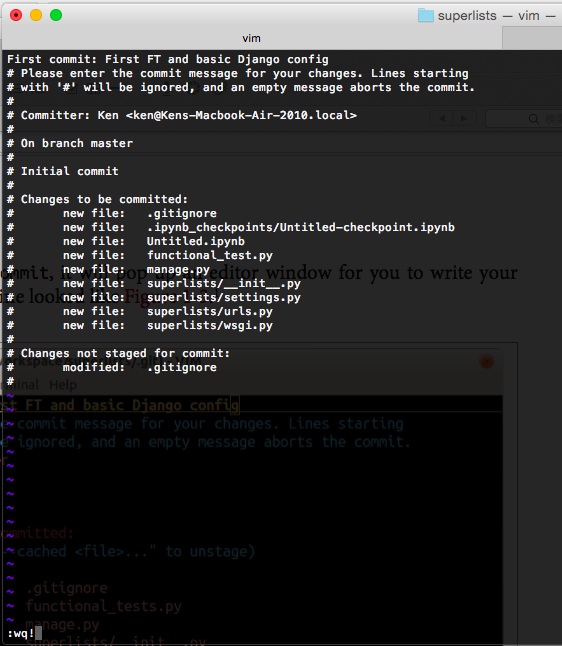
Task: Select the vim tab
Action: 251,38
